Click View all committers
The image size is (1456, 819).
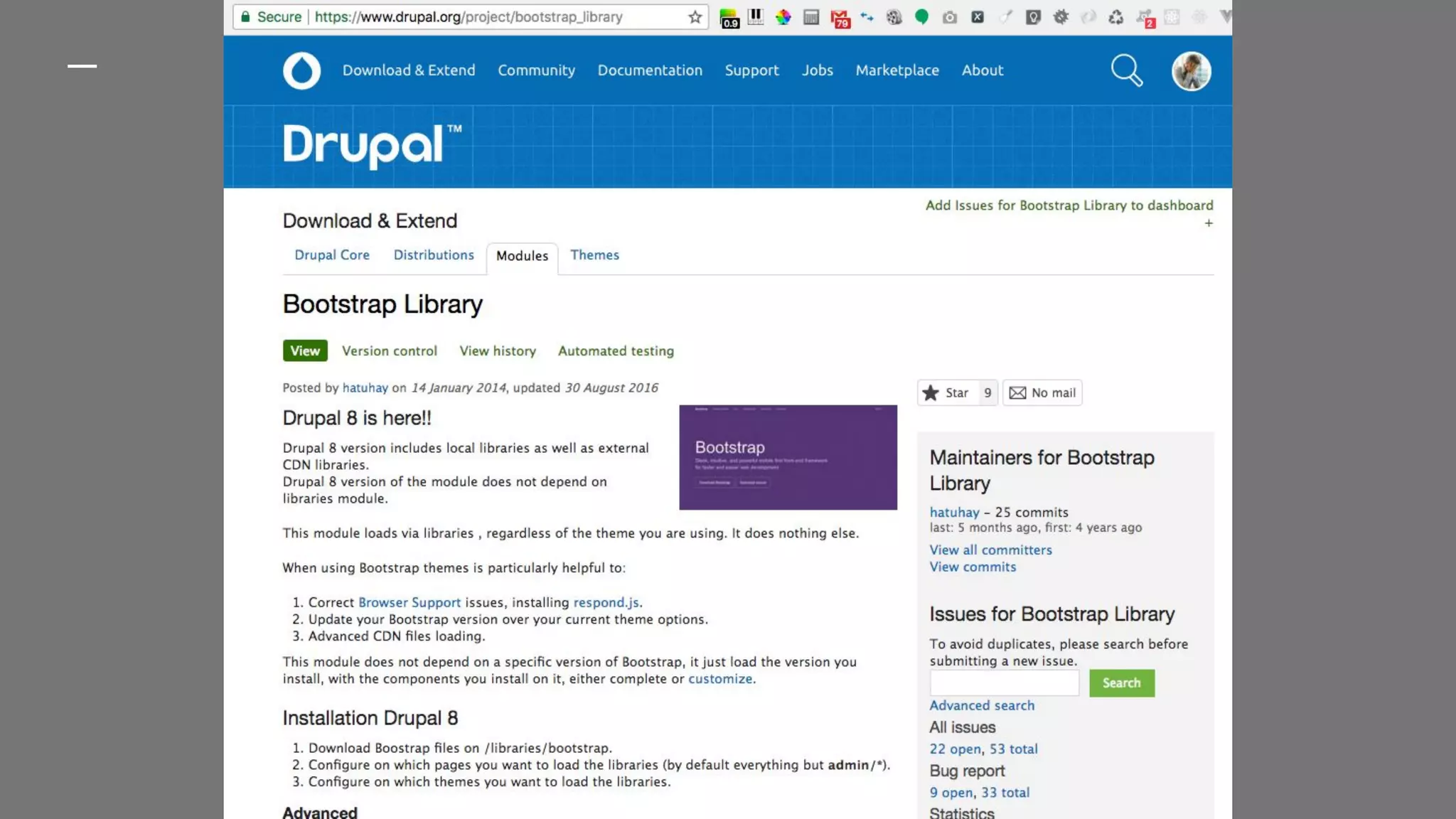pos(990,550)
